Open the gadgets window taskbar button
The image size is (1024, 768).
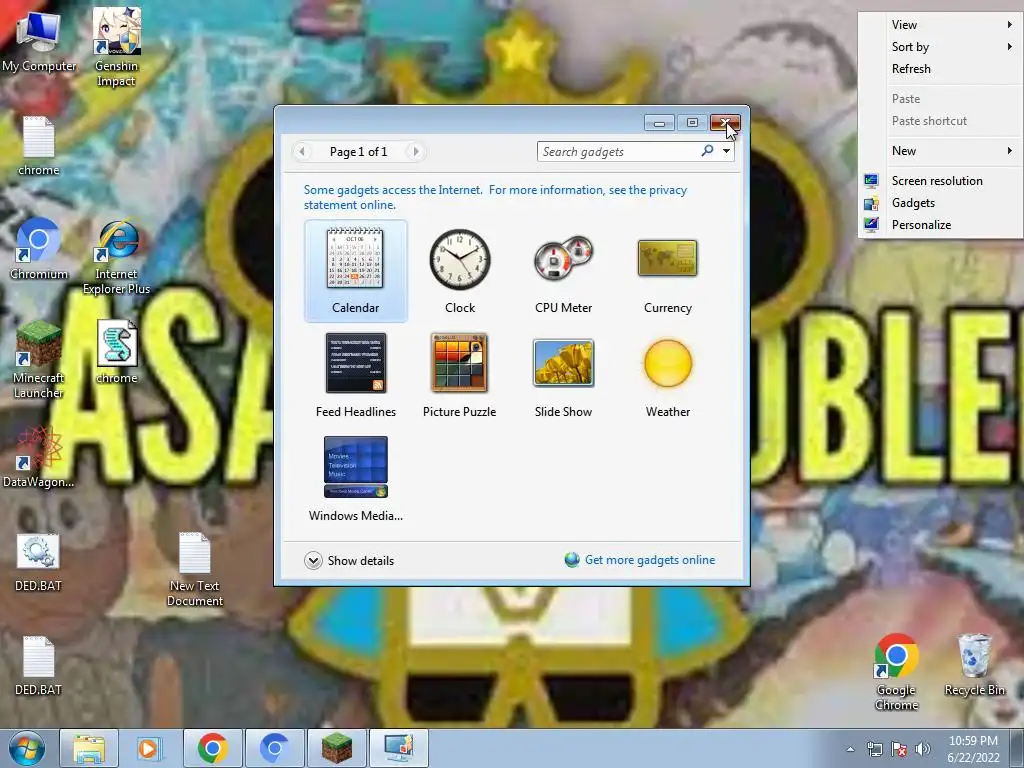point(398,748)
